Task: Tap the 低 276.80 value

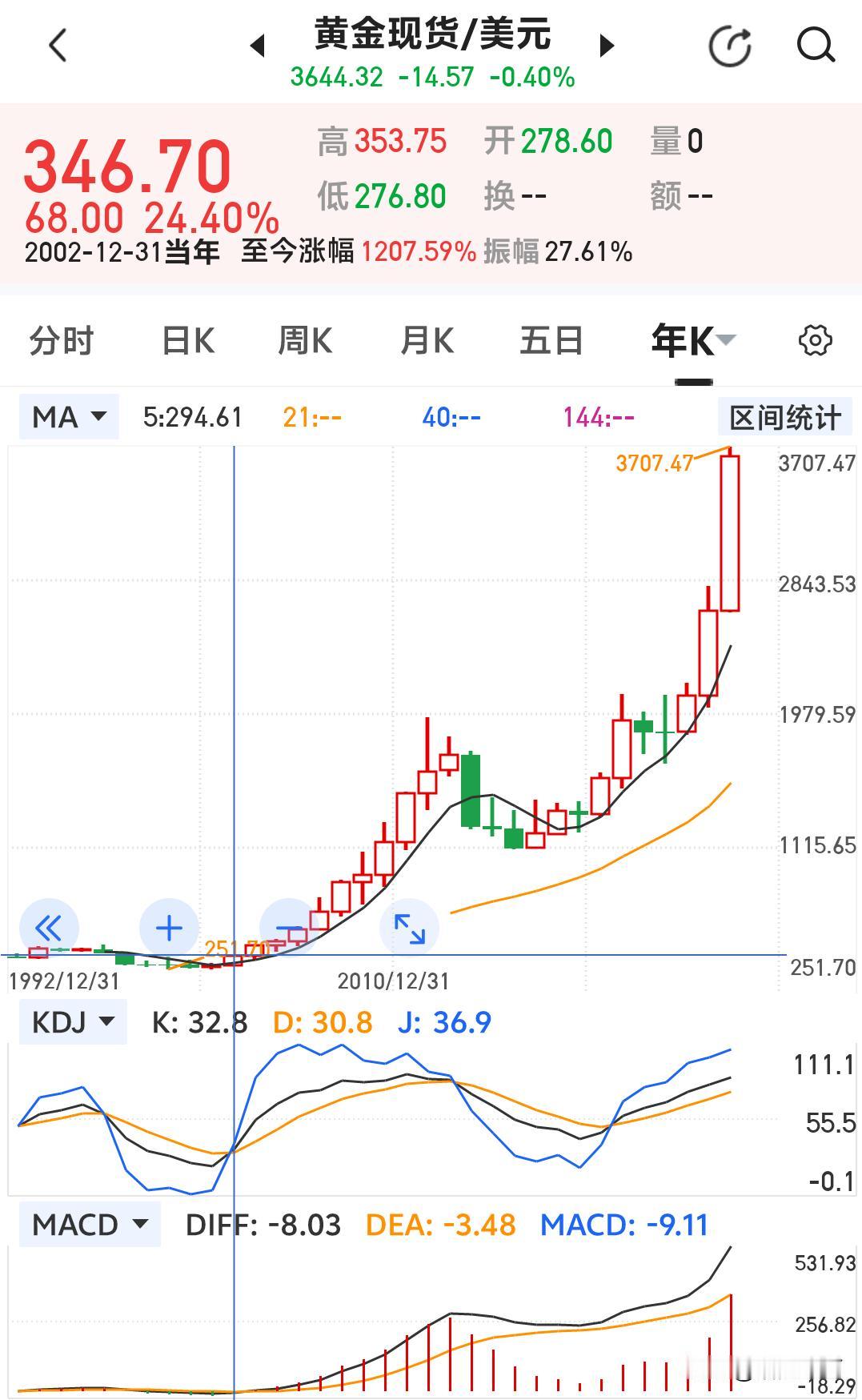Action: (x=382, y=196)
